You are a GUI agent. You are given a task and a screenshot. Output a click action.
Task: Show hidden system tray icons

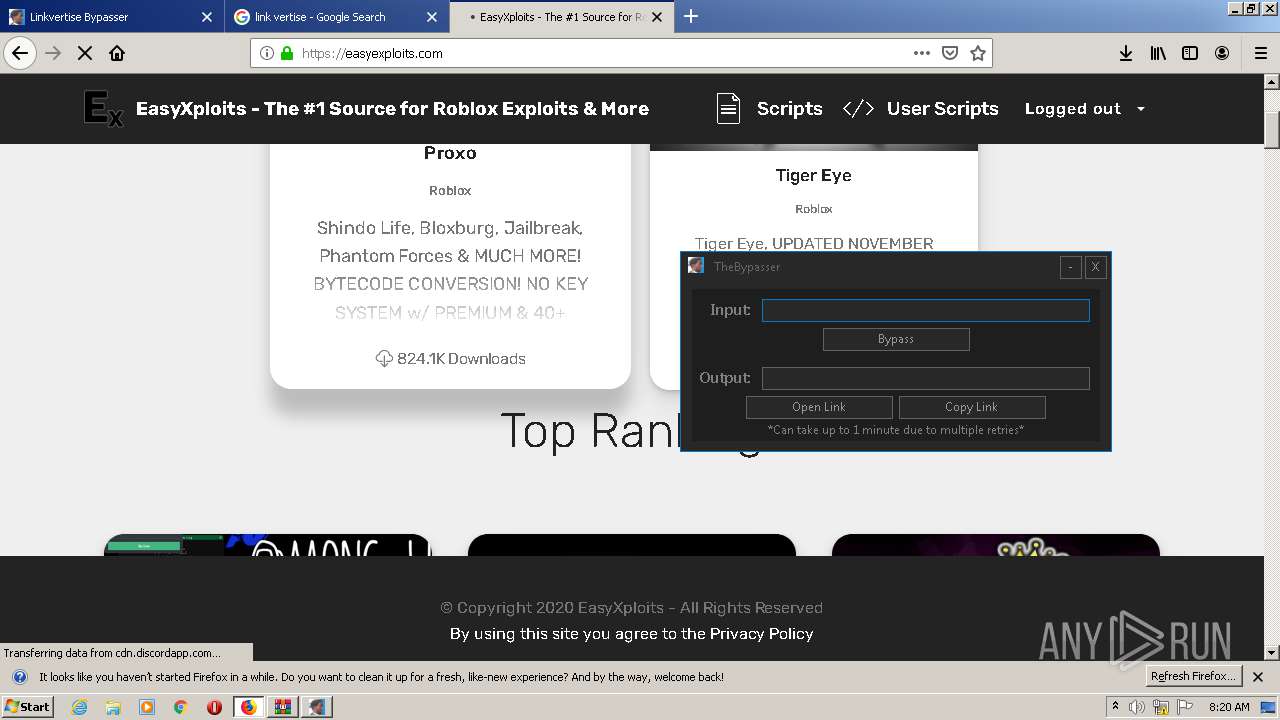tap(1115, 707)
